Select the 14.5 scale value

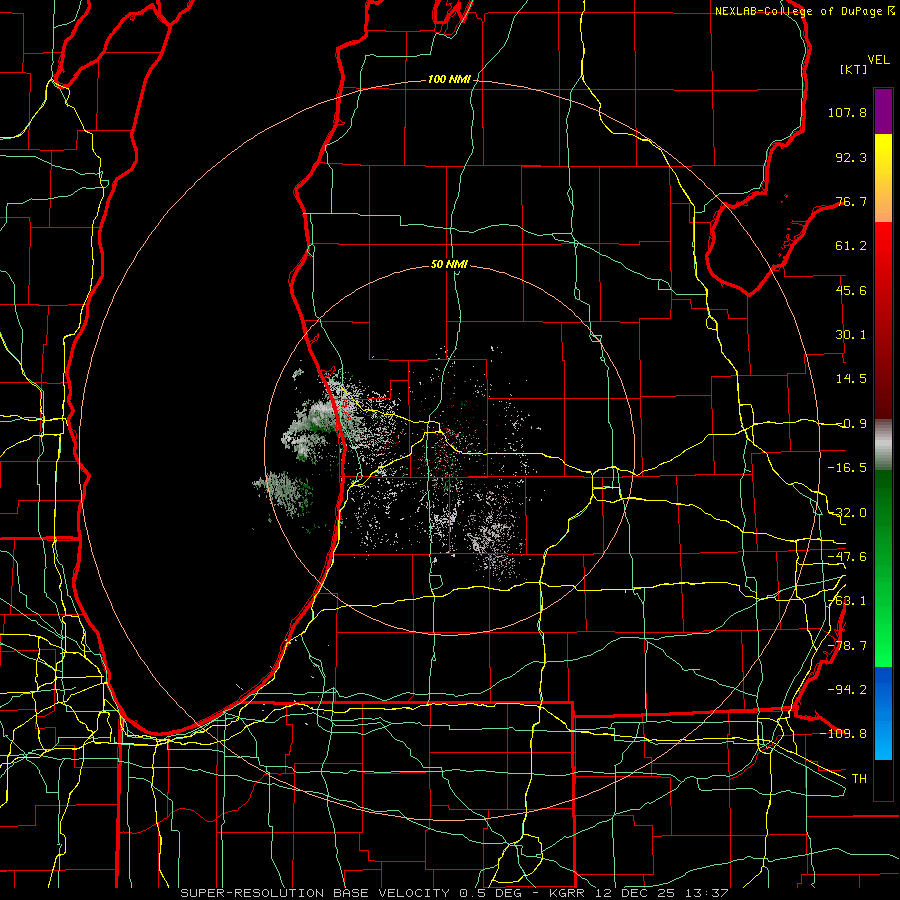(x=851, y=379)
